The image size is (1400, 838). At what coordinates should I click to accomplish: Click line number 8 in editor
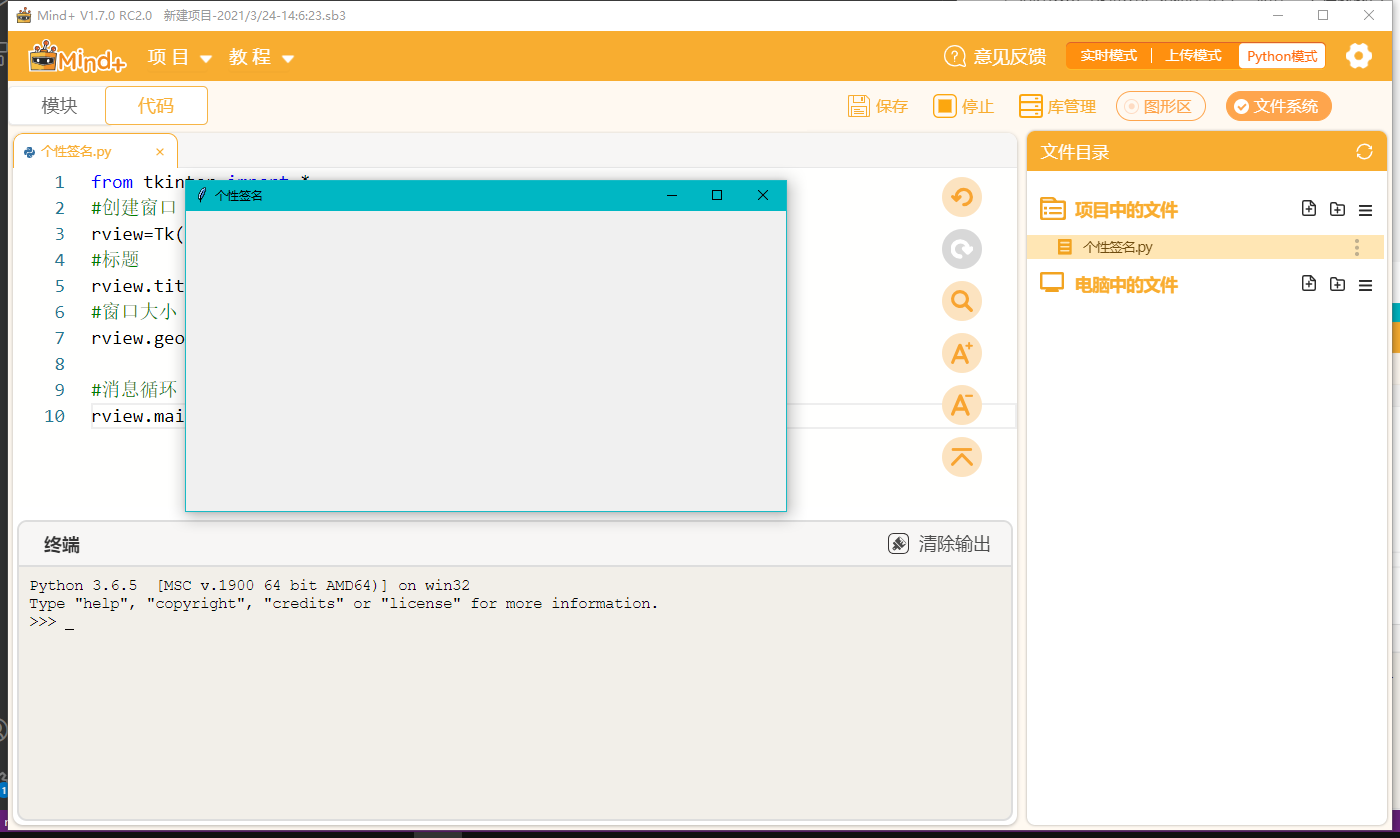59,364
